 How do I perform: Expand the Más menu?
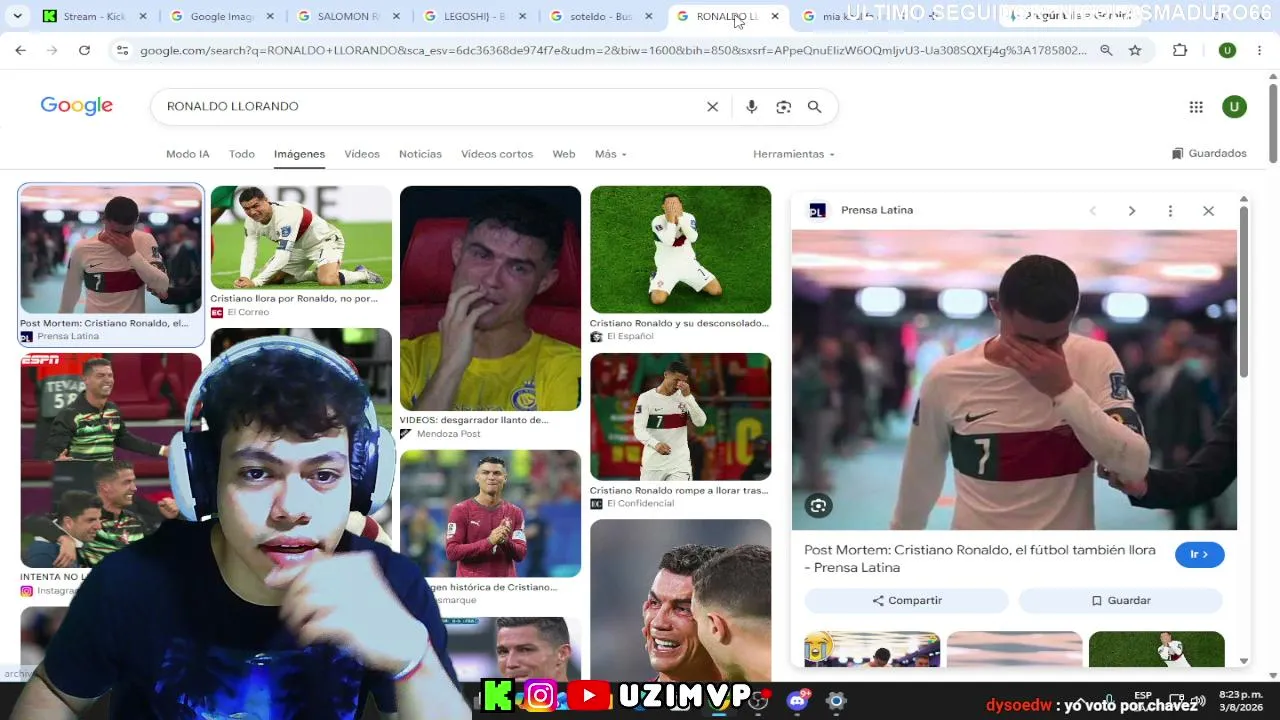click(610, 154)
